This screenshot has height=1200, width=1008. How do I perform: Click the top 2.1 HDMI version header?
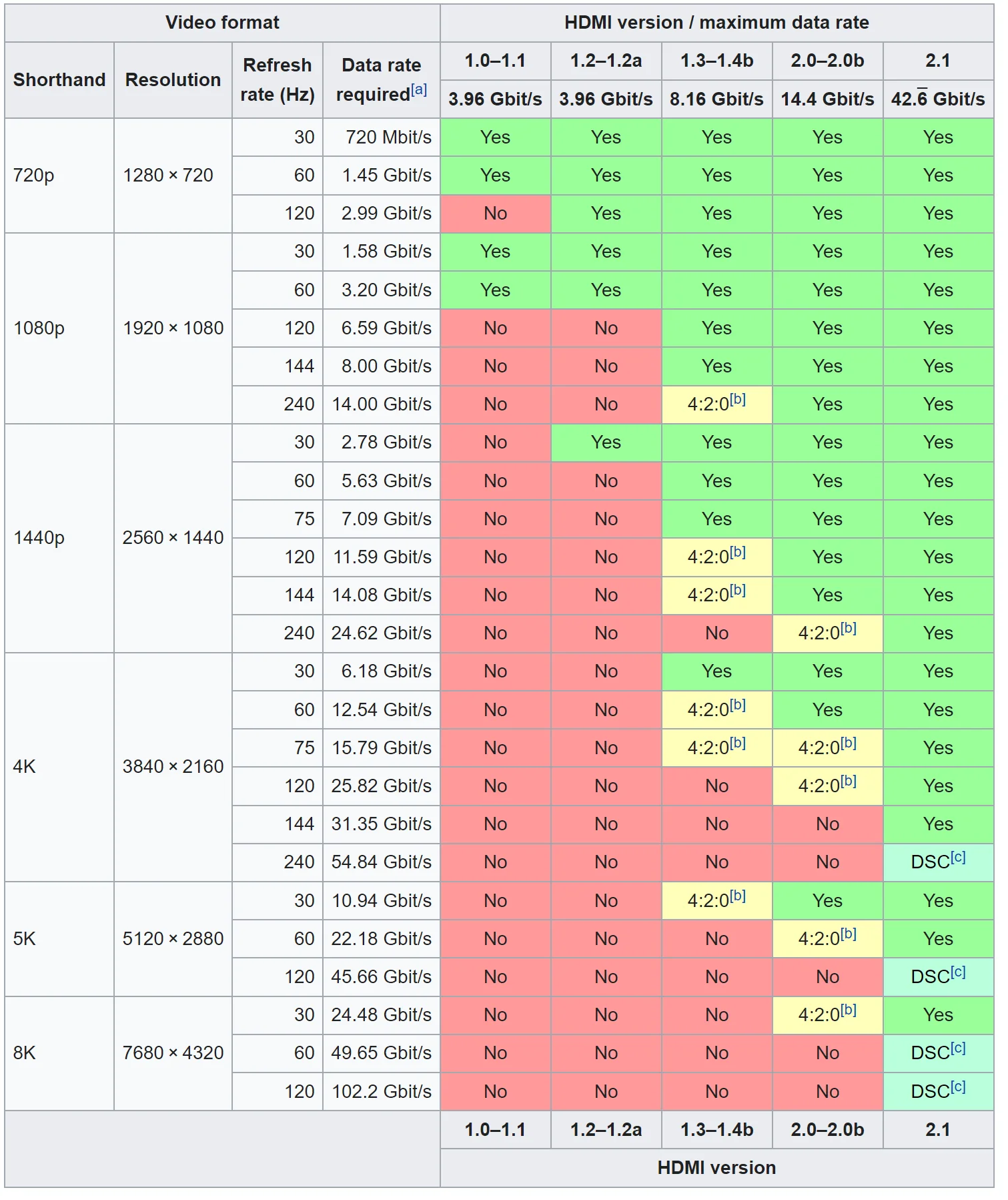938,61
